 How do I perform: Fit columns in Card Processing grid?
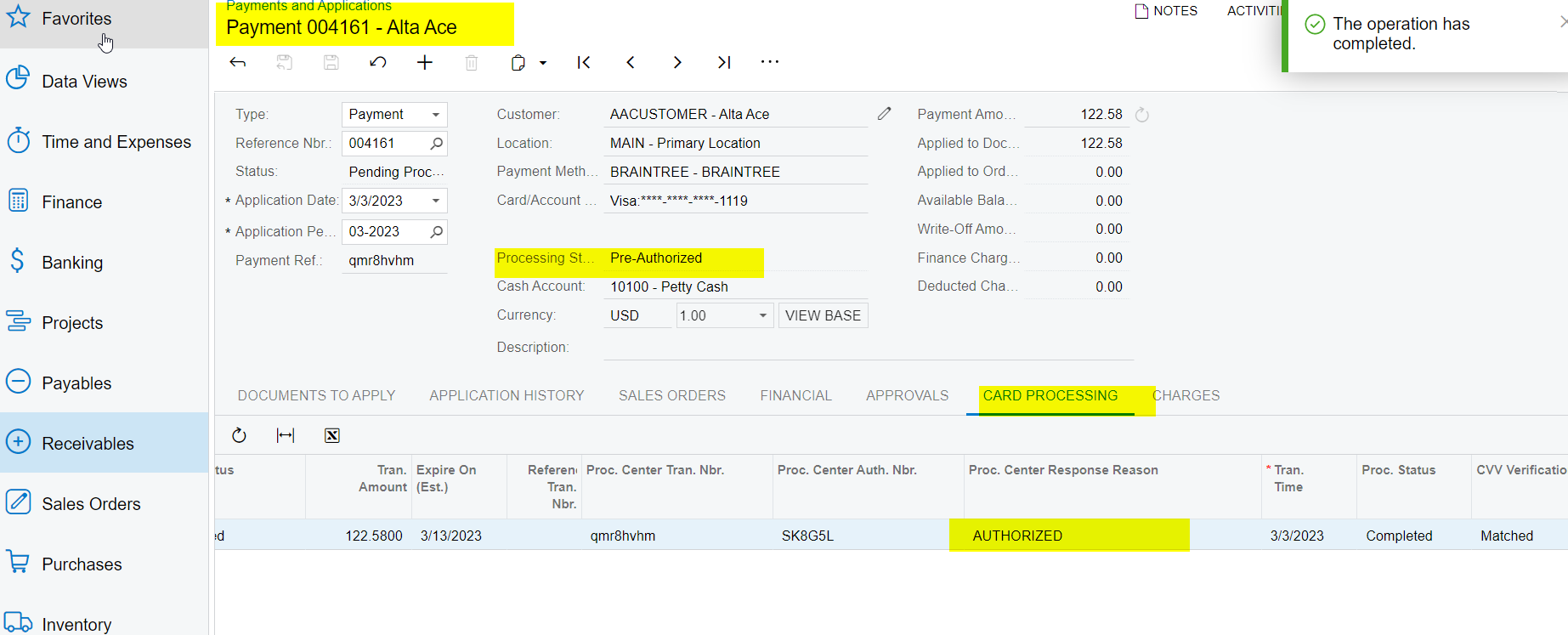point(286,435)
